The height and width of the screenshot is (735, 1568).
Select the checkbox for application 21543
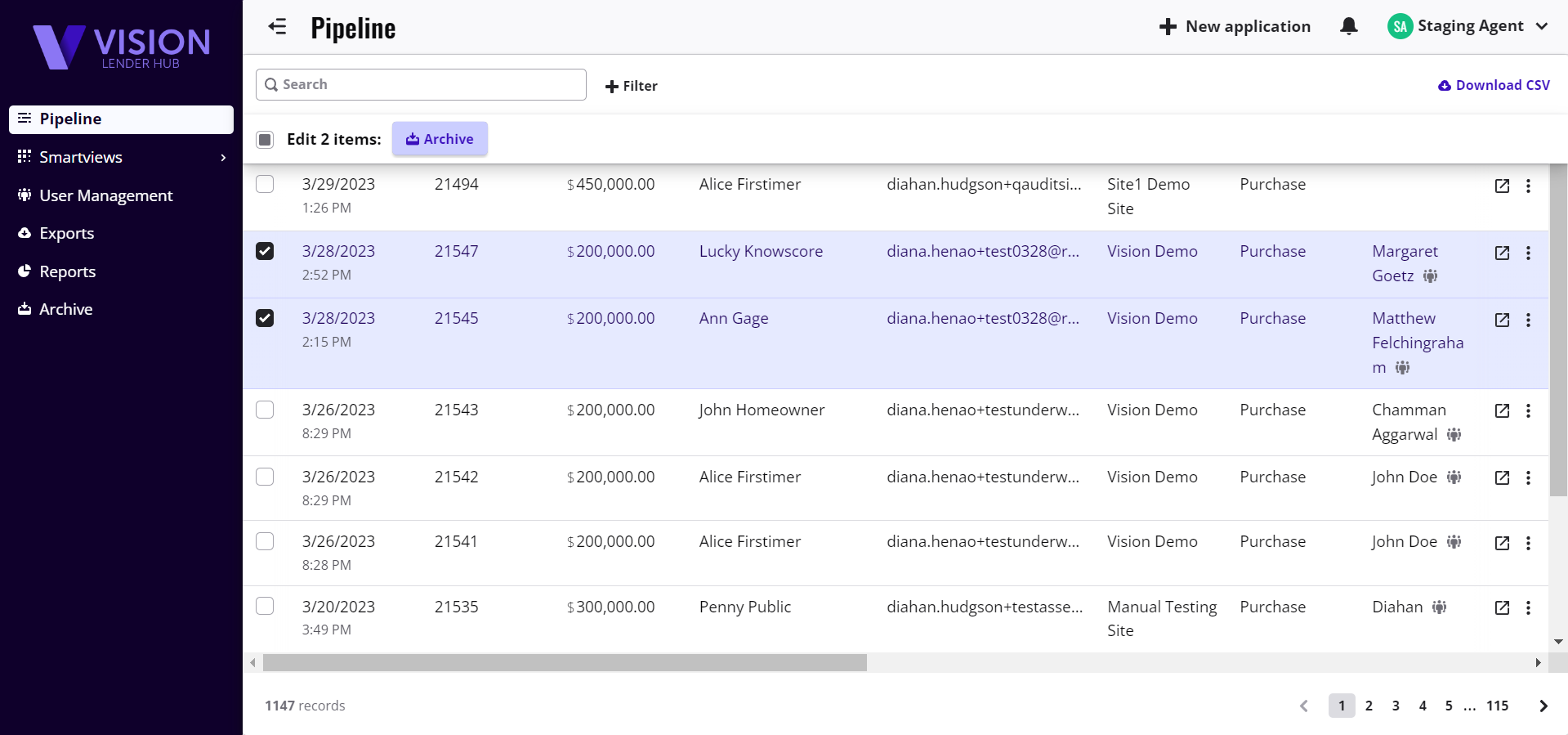pos(265,410)
